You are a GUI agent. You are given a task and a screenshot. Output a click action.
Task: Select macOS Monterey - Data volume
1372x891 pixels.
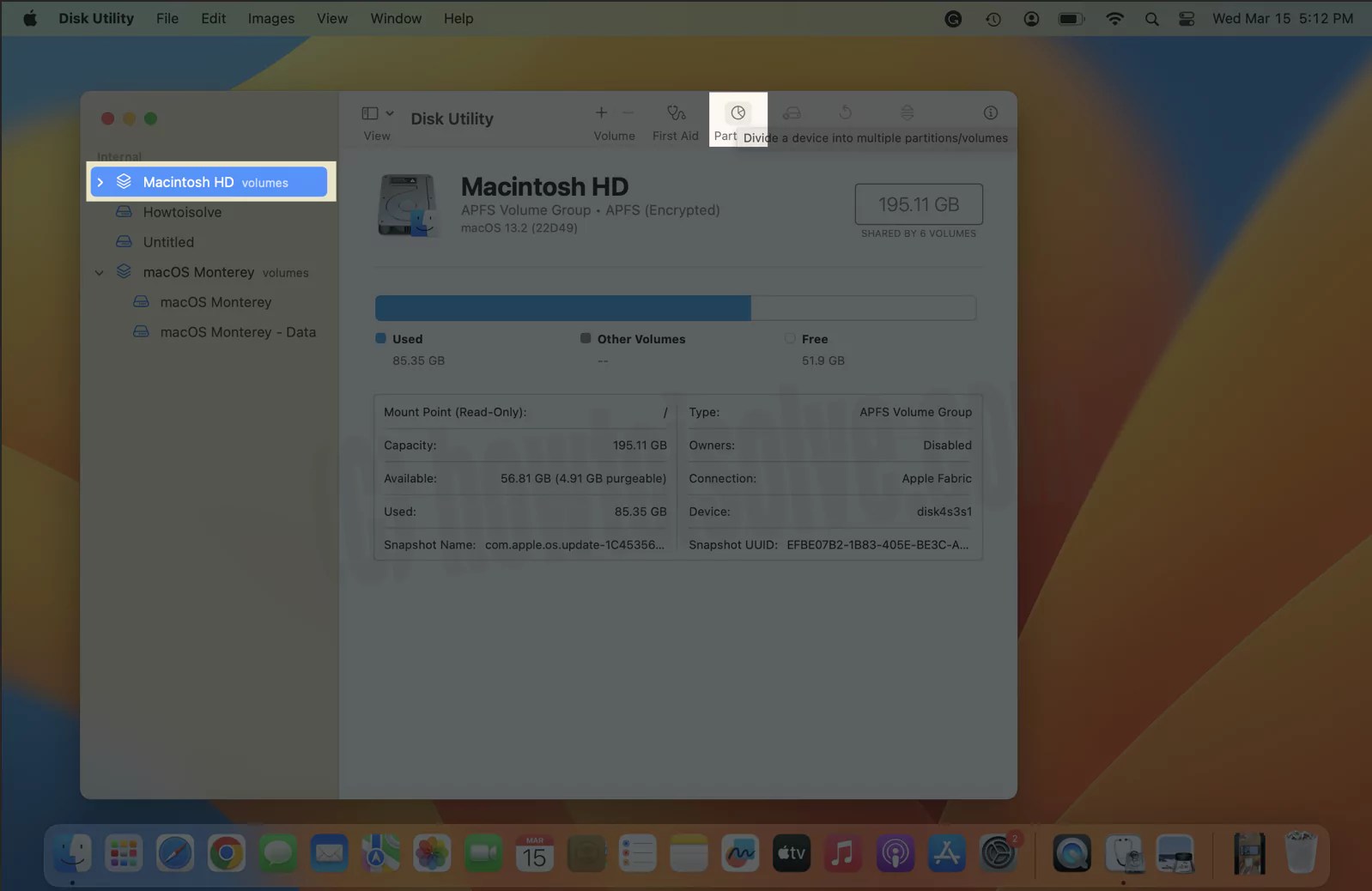209,332
